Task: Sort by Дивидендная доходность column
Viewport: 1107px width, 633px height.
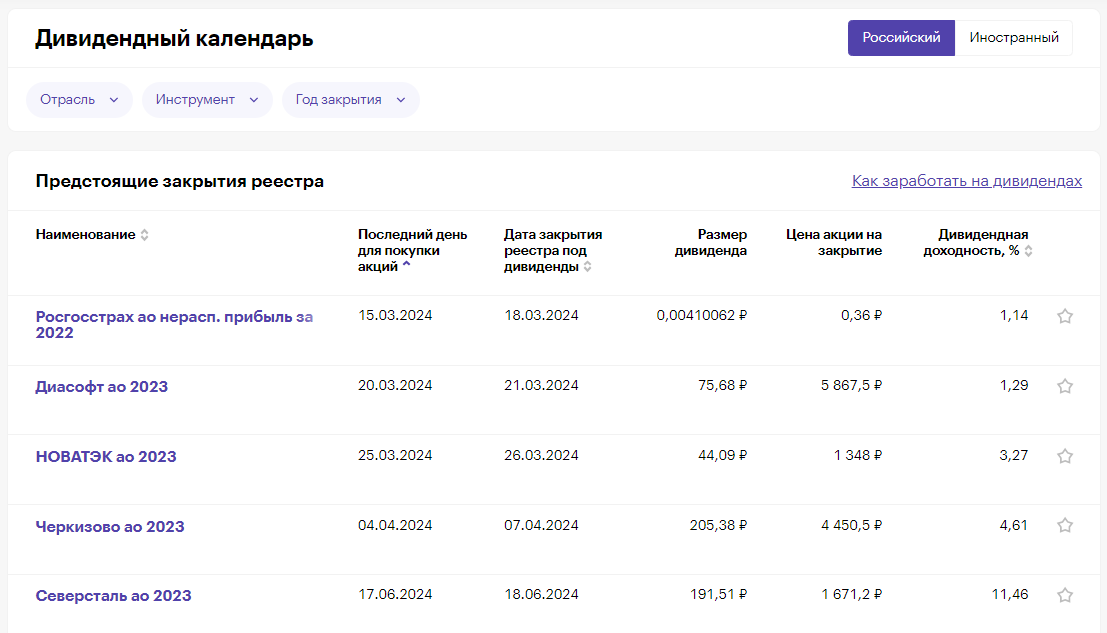Action: (1028, 251)
